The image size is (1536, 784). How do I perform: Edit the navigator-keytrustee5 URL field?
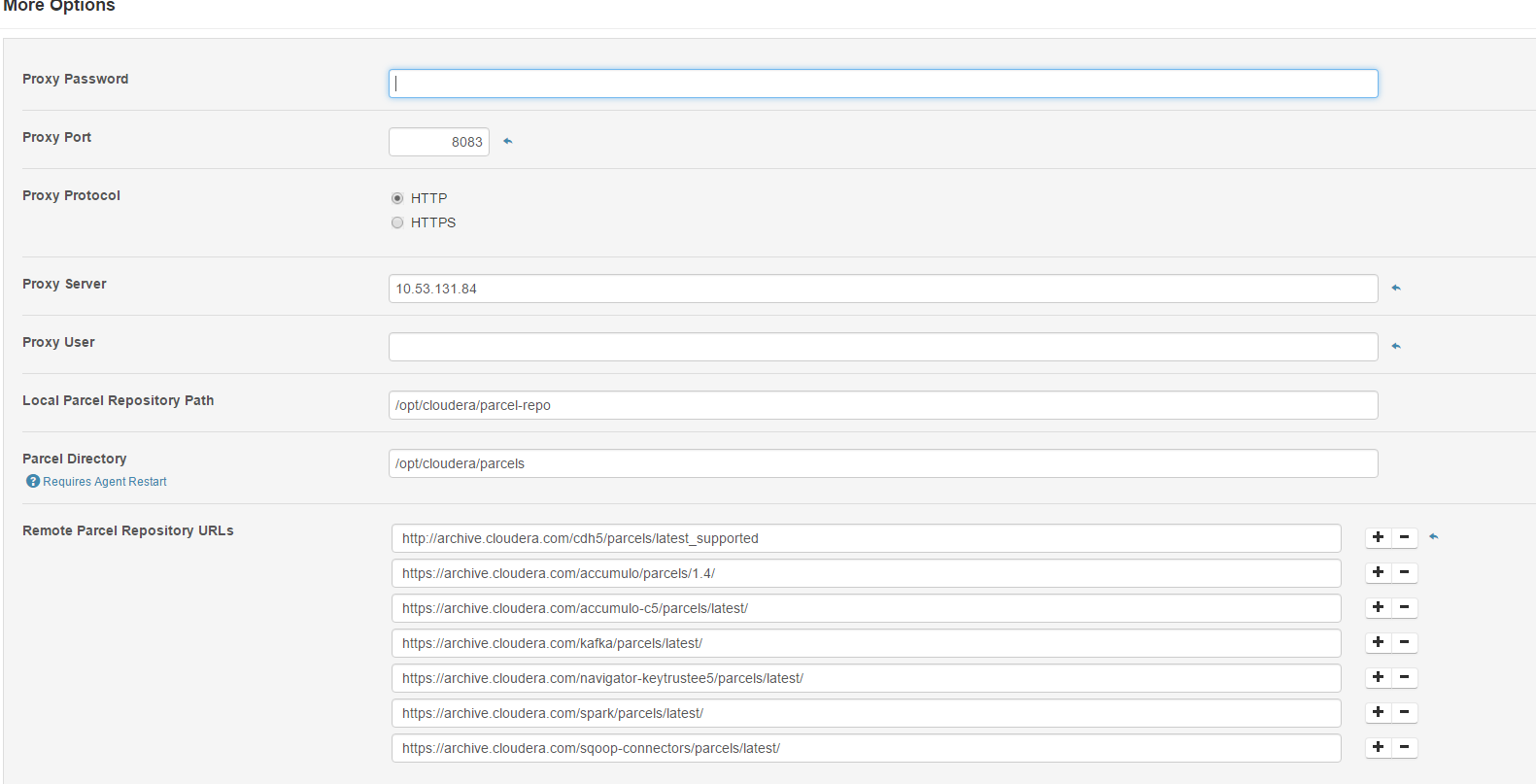pyautogui.click(x=867, y=678)
